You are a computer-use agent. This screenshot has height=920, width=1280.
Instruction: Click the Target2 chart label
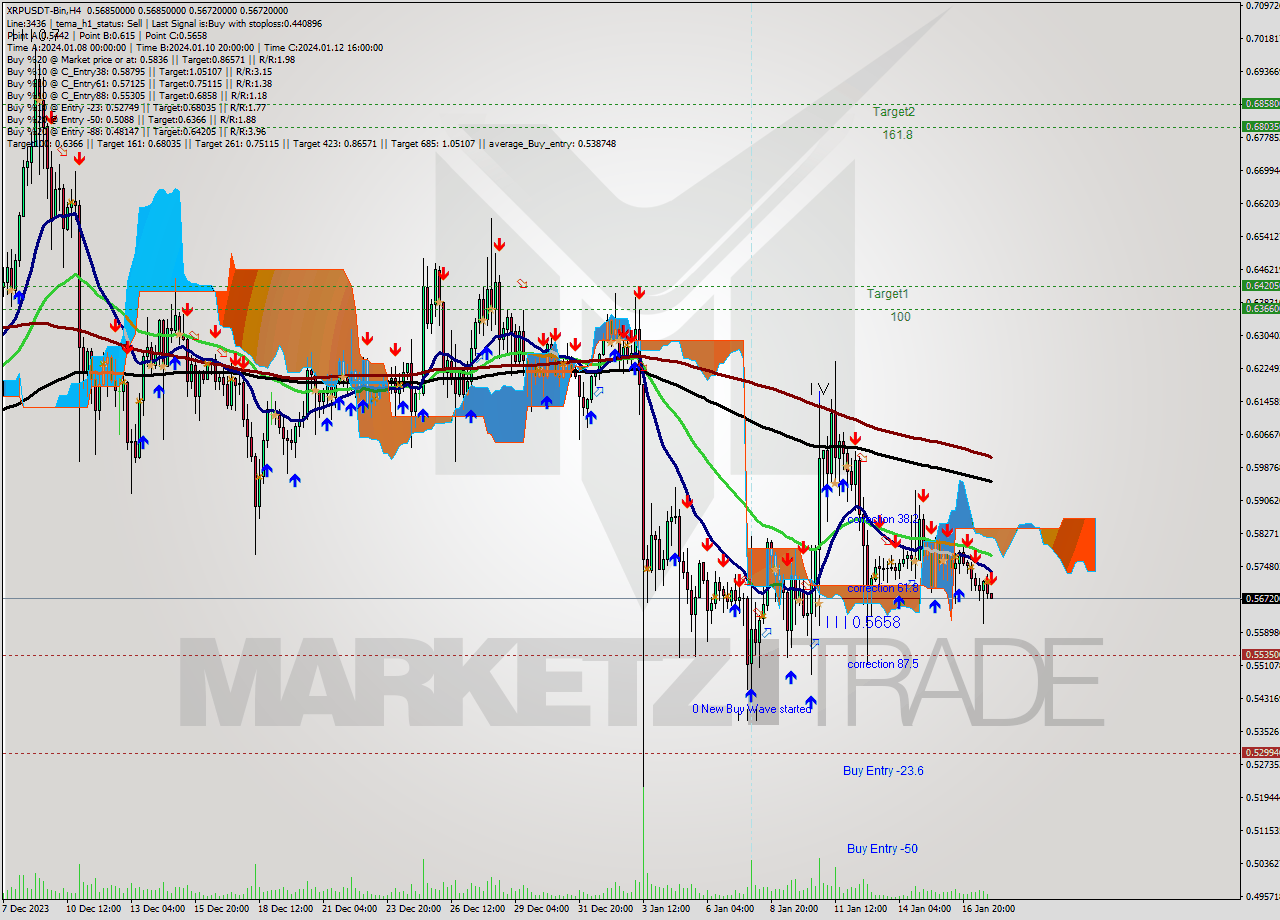click(893, 112)
